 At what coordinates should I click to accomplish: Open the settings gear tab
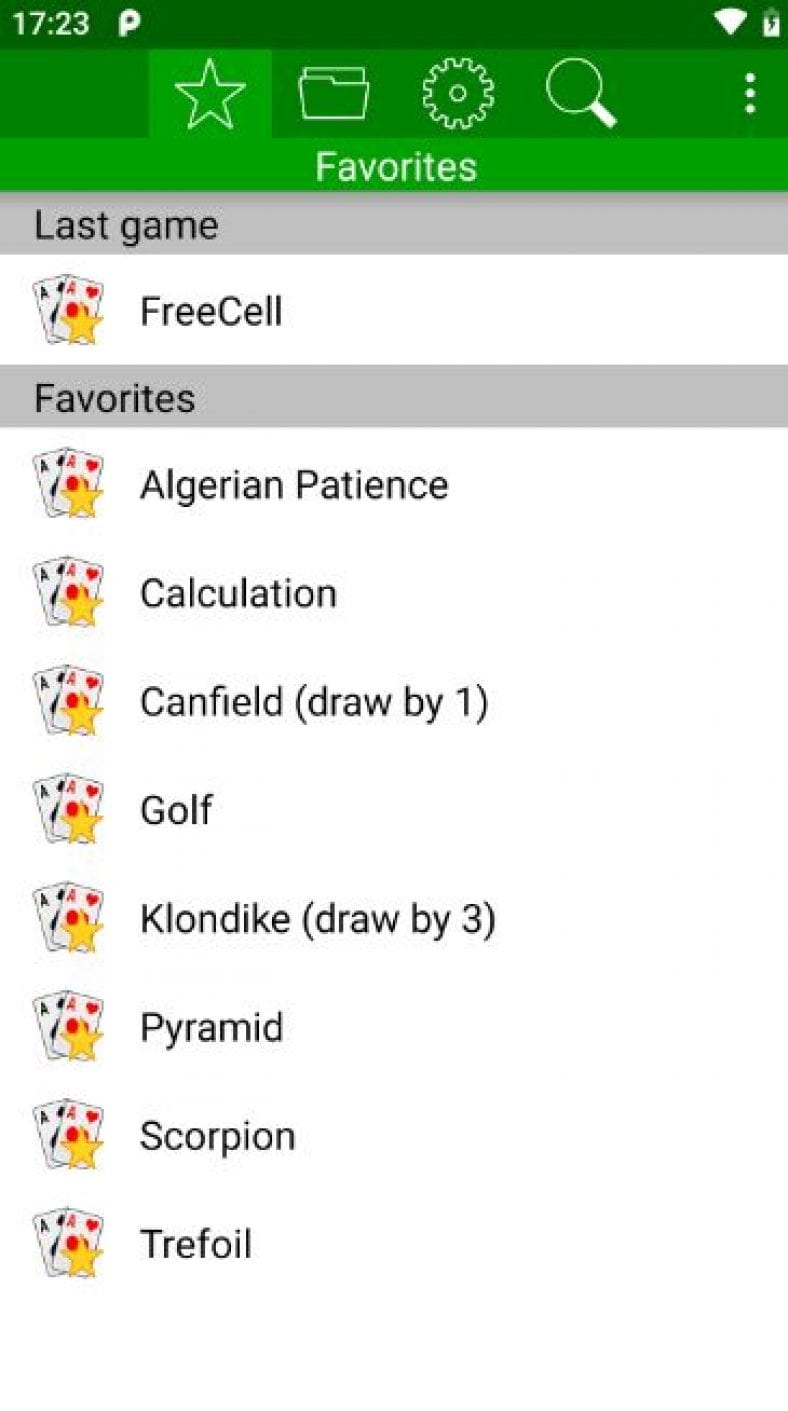point(458,94)
